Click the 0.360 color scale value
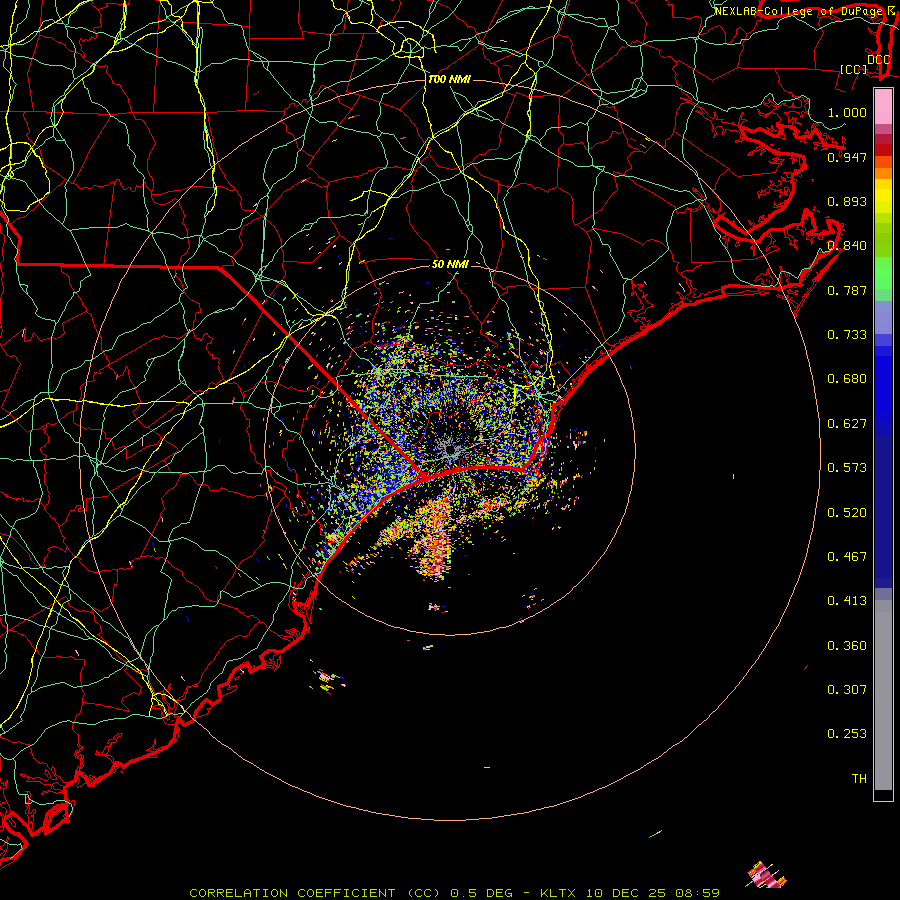Viewport: 900px width, 900px height. [x=847, y=646]
